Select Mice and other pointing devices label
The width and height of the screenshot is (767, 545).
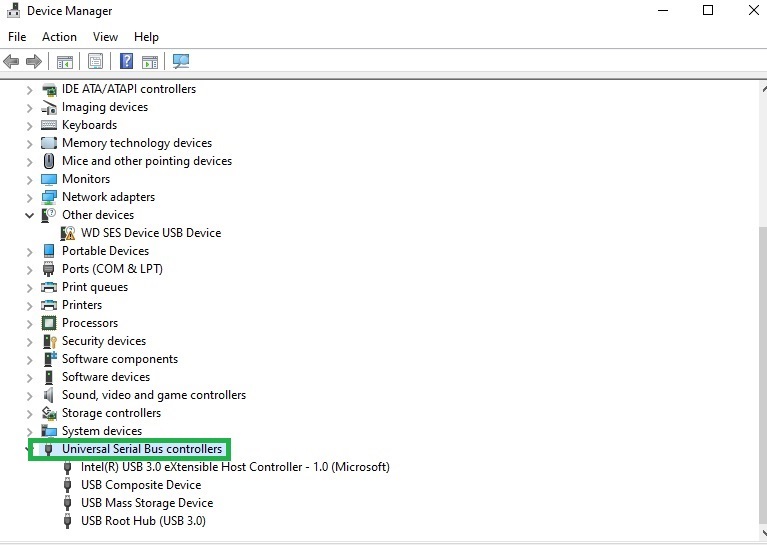[x=147, y=161]
